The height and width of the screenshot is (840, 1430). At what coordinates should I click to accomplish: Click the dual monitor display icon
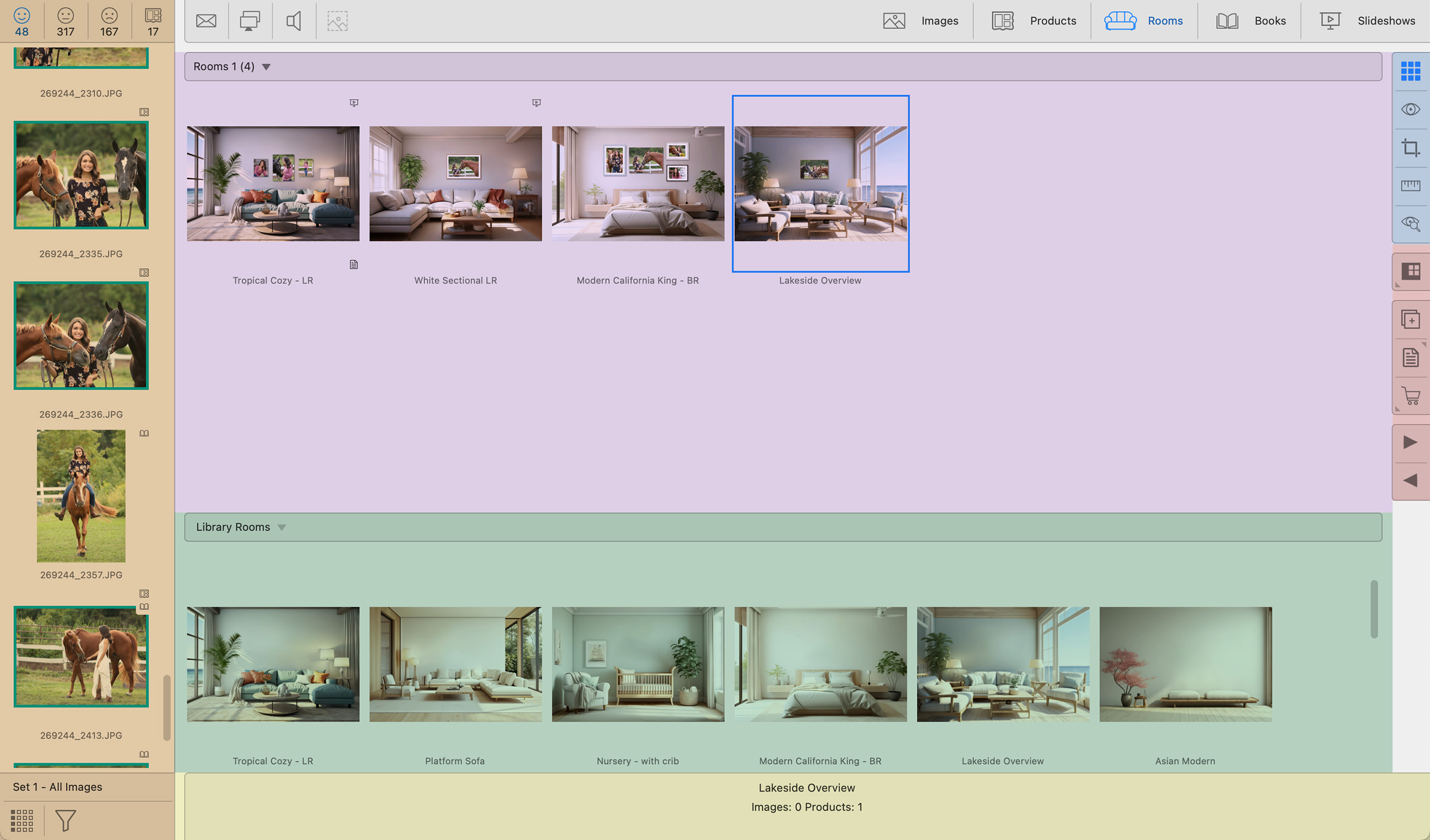click(250, 21)
